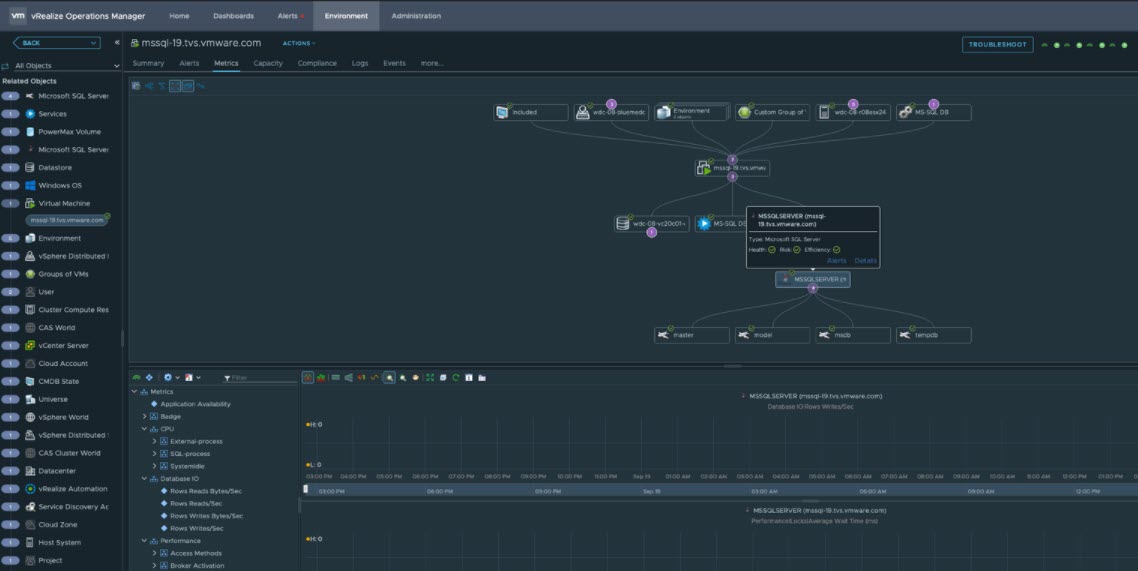Viewport: 1138px width, 571px height.
Task: Click the more... tab link
Action: tap(432, 63)
